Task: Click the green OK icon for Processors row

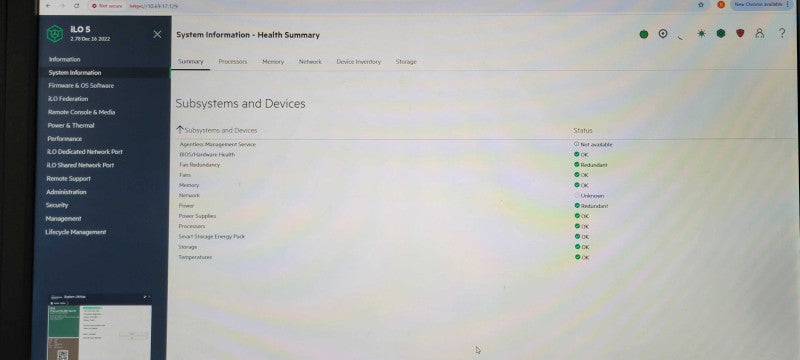Action: coord(578,226)
